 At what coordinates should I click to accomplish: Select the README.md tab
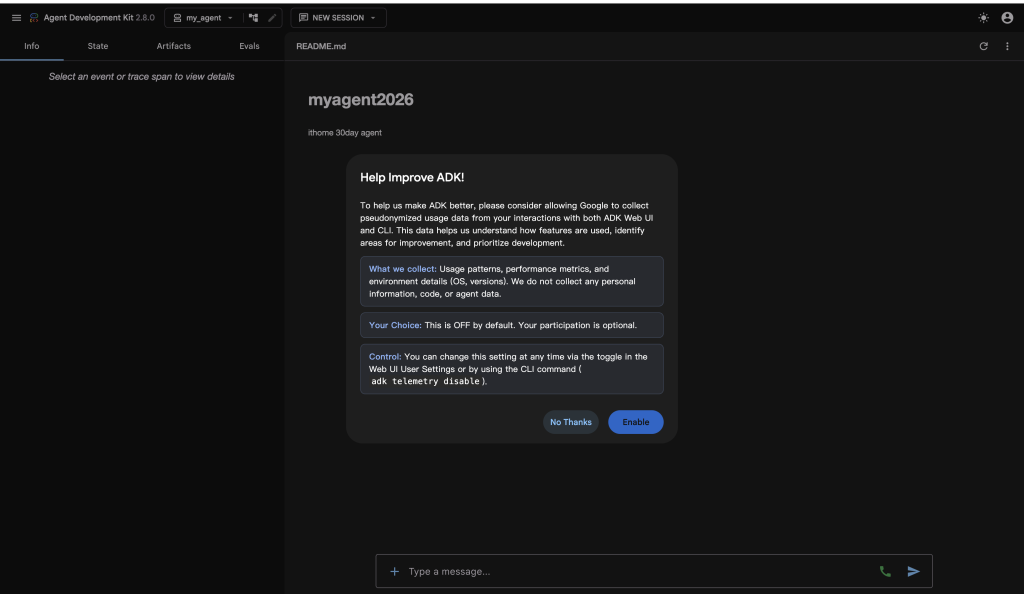(x=321, y=46)
